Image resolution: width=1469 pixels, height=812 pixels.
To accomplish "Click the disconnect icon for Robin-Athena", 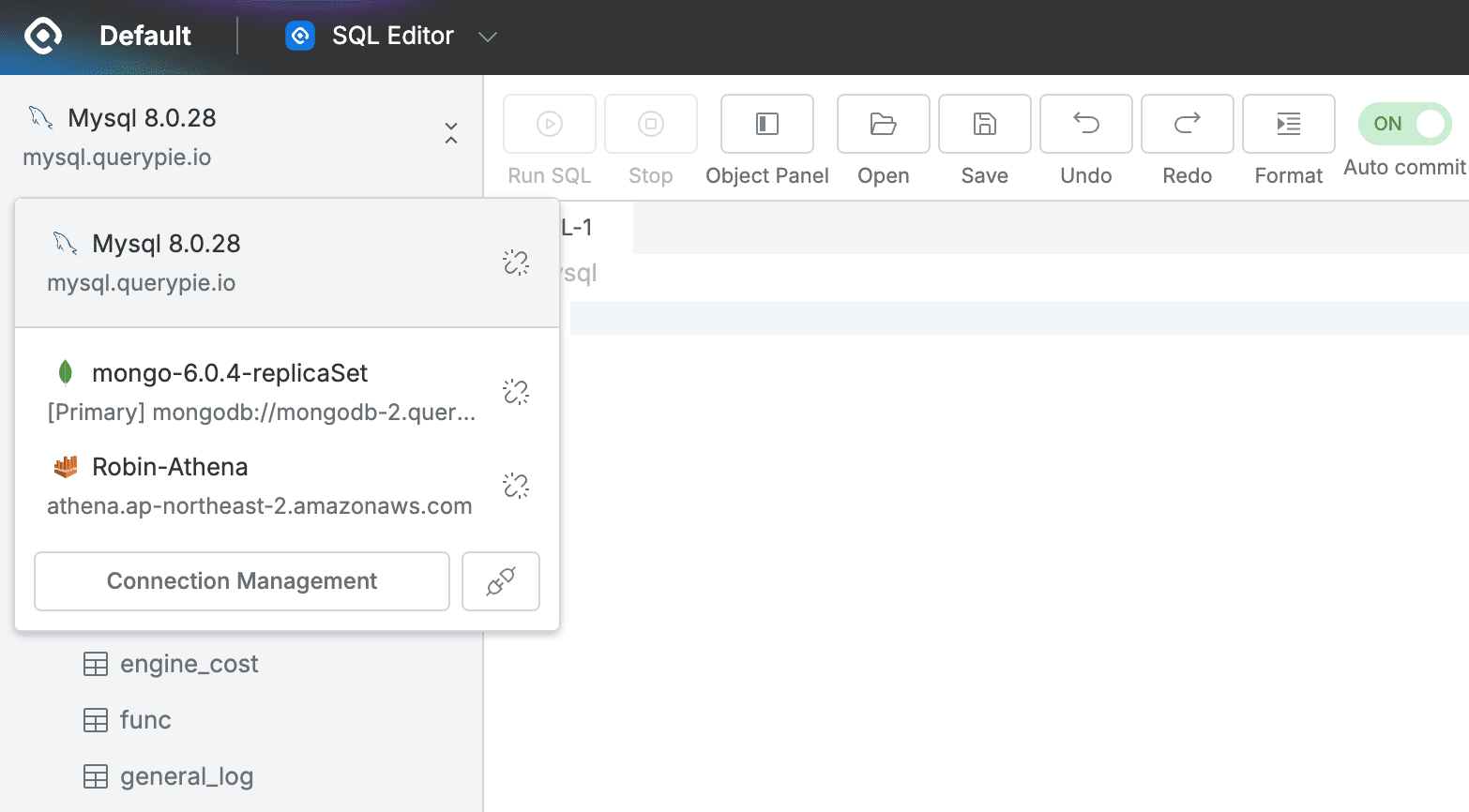I will (516, 486).
